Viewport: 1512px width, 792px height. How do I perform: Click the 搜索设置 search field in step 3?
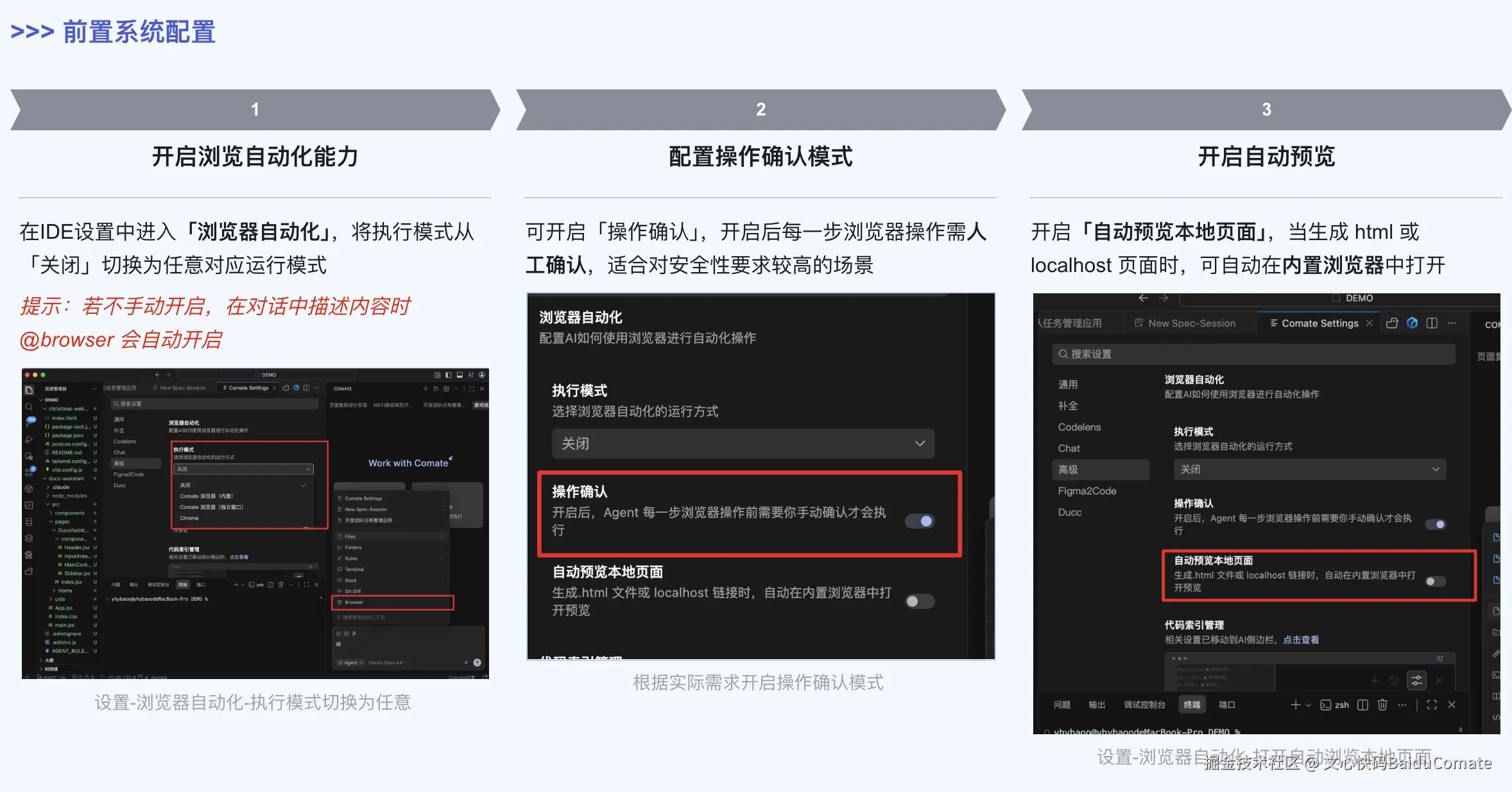[1253, 354]
